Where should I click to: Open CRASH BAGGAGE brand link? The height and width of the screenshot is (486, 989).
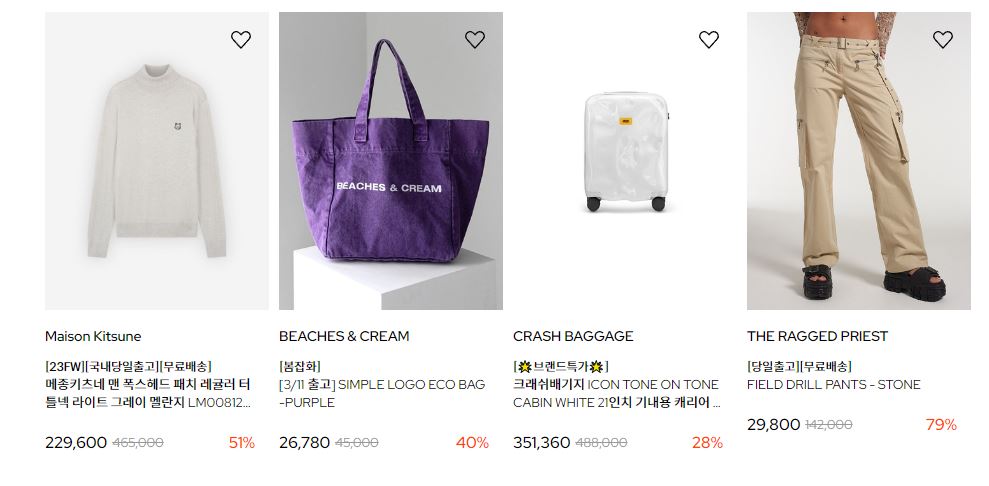point(573,336)
